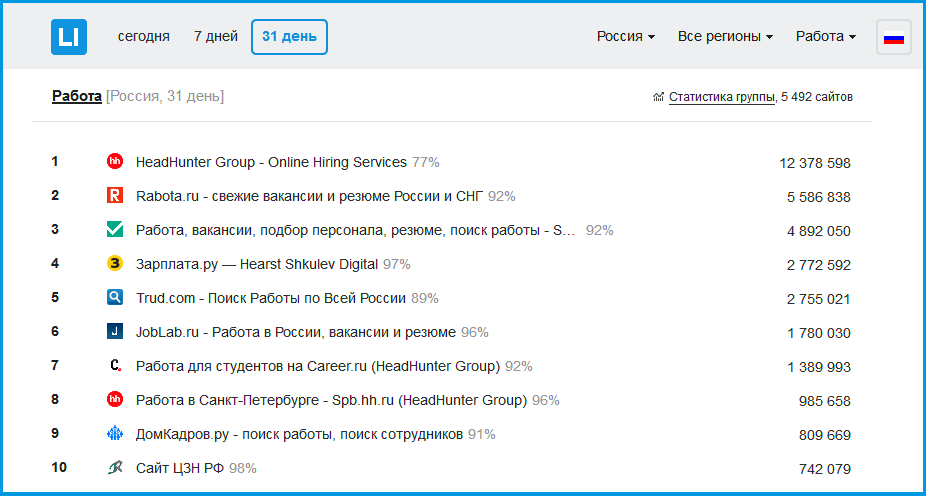Click the 89% share next to Trud.com

(x=425, y=298)
